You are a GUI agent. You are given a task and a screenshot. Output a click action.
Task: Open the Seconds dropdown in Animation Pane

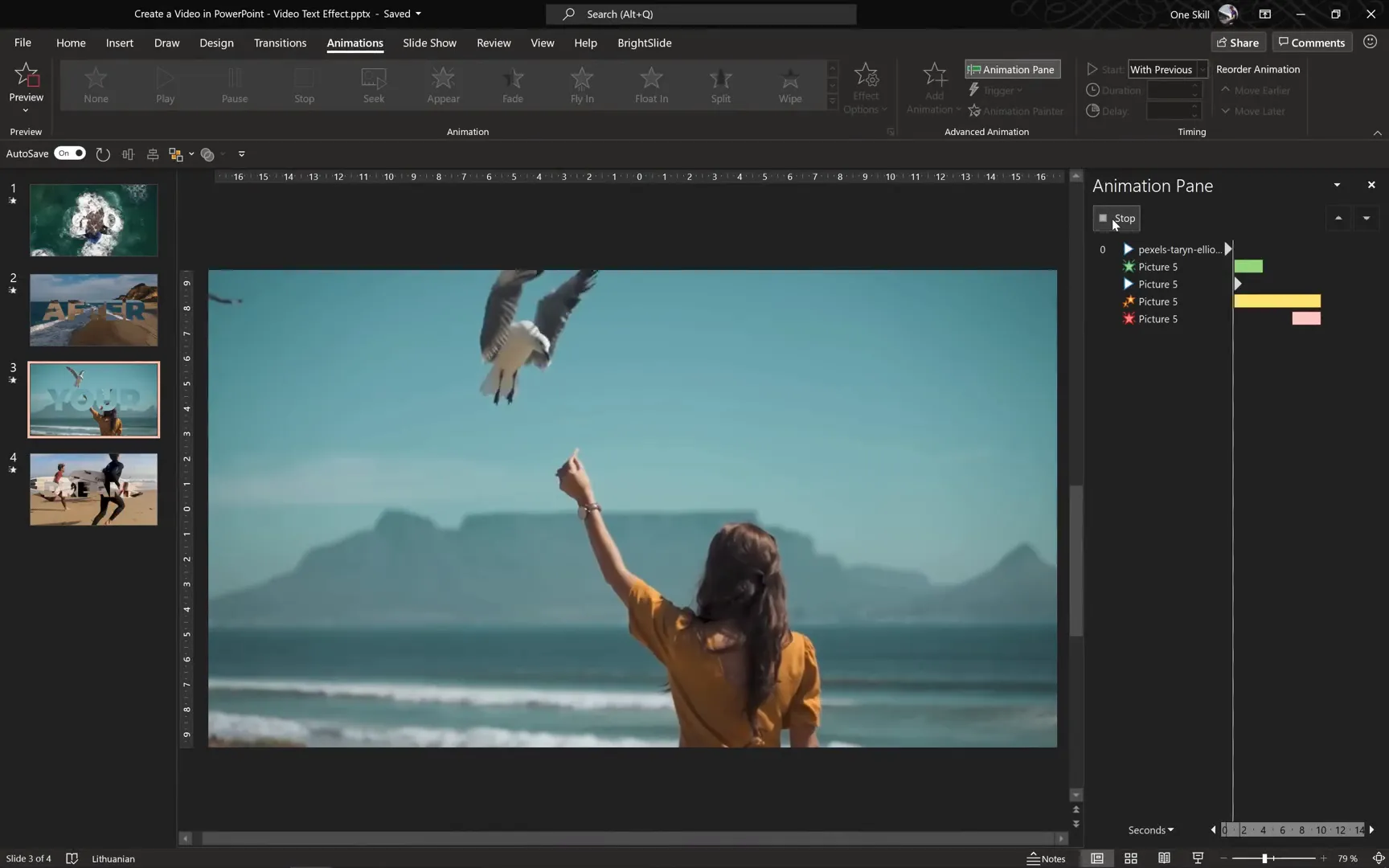1150,829
